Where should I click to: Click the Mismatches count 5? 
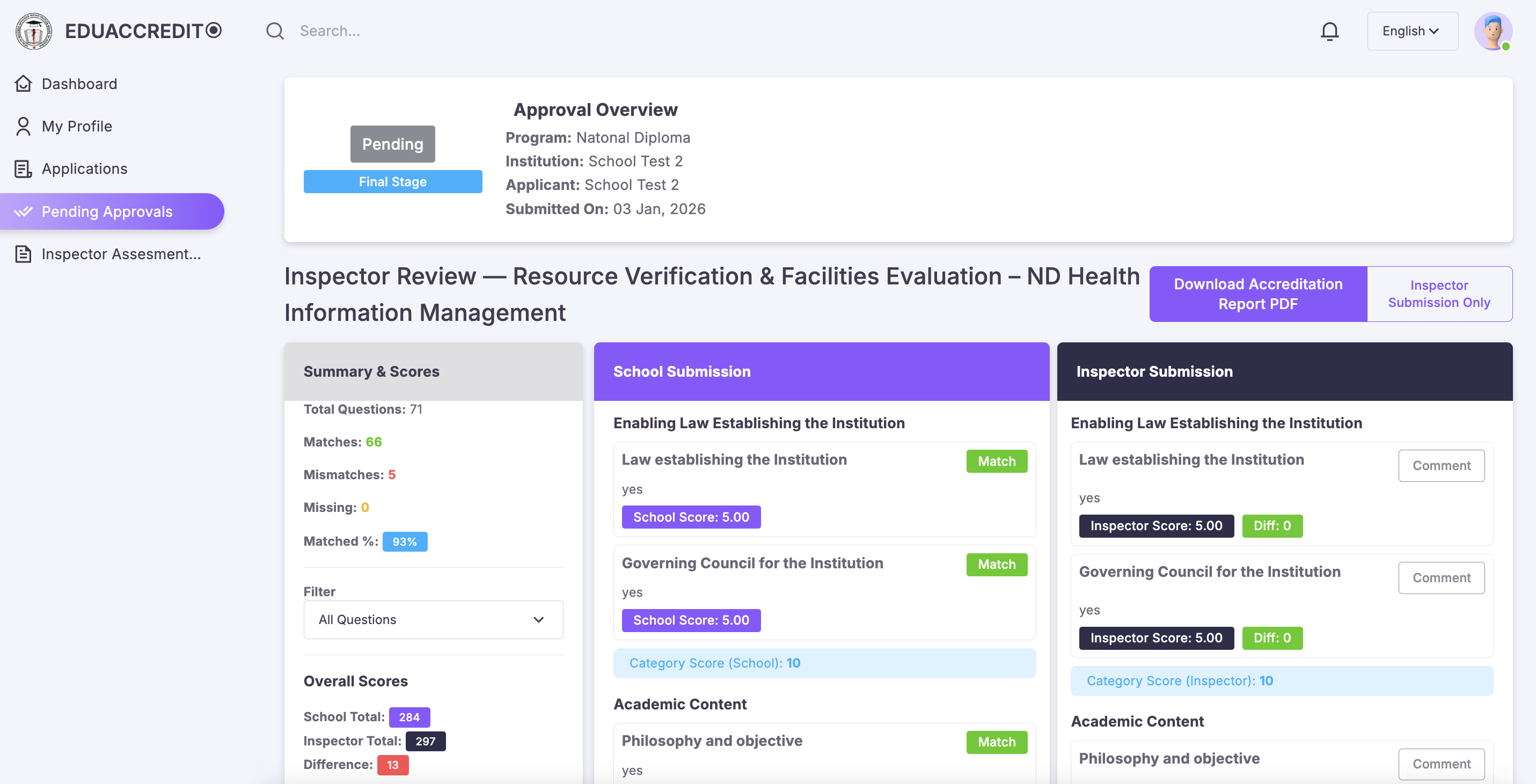click(392, 474)
